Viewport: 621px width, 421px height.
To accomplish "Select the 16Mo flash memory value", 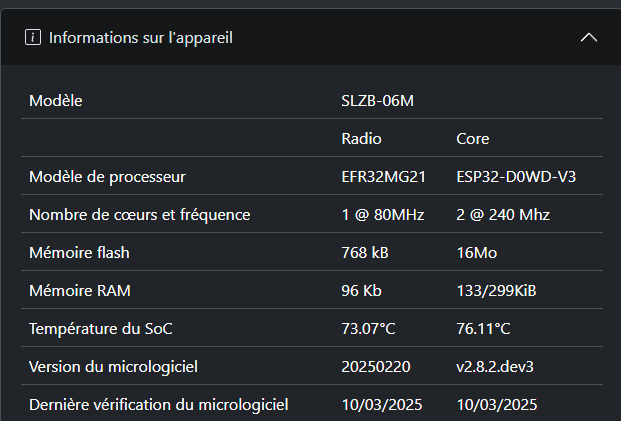I will pos(476,253).
